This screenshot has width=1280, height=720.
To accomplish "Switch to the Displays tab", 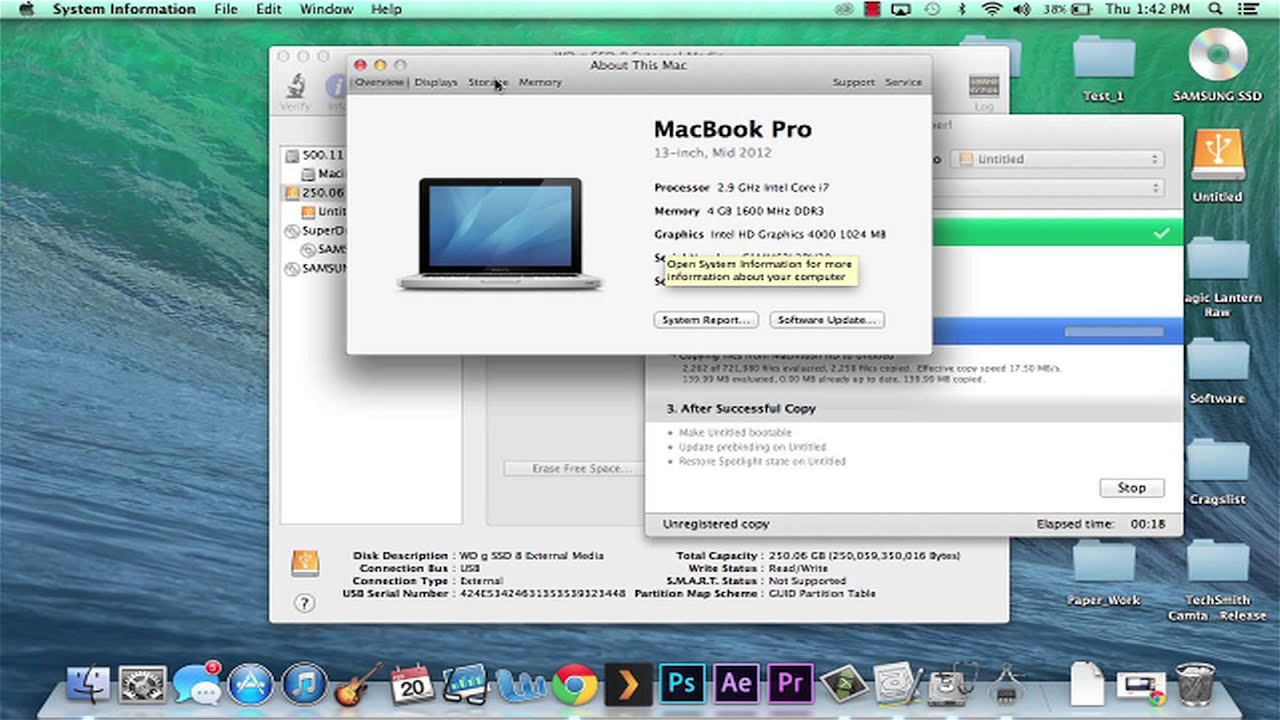I will pyautogui.click(x=436, y=82).
